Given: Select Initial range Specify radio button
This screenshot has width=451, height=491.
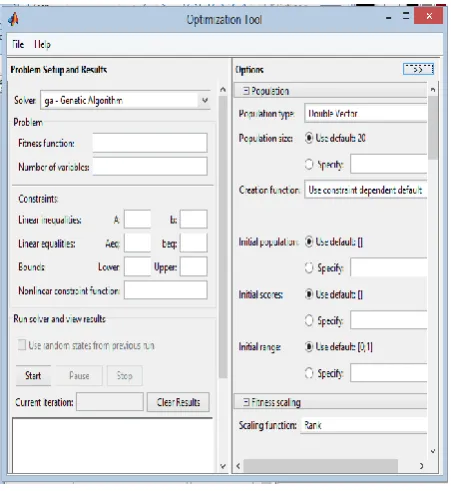Looking at the screenshot, I should [309, 373].
